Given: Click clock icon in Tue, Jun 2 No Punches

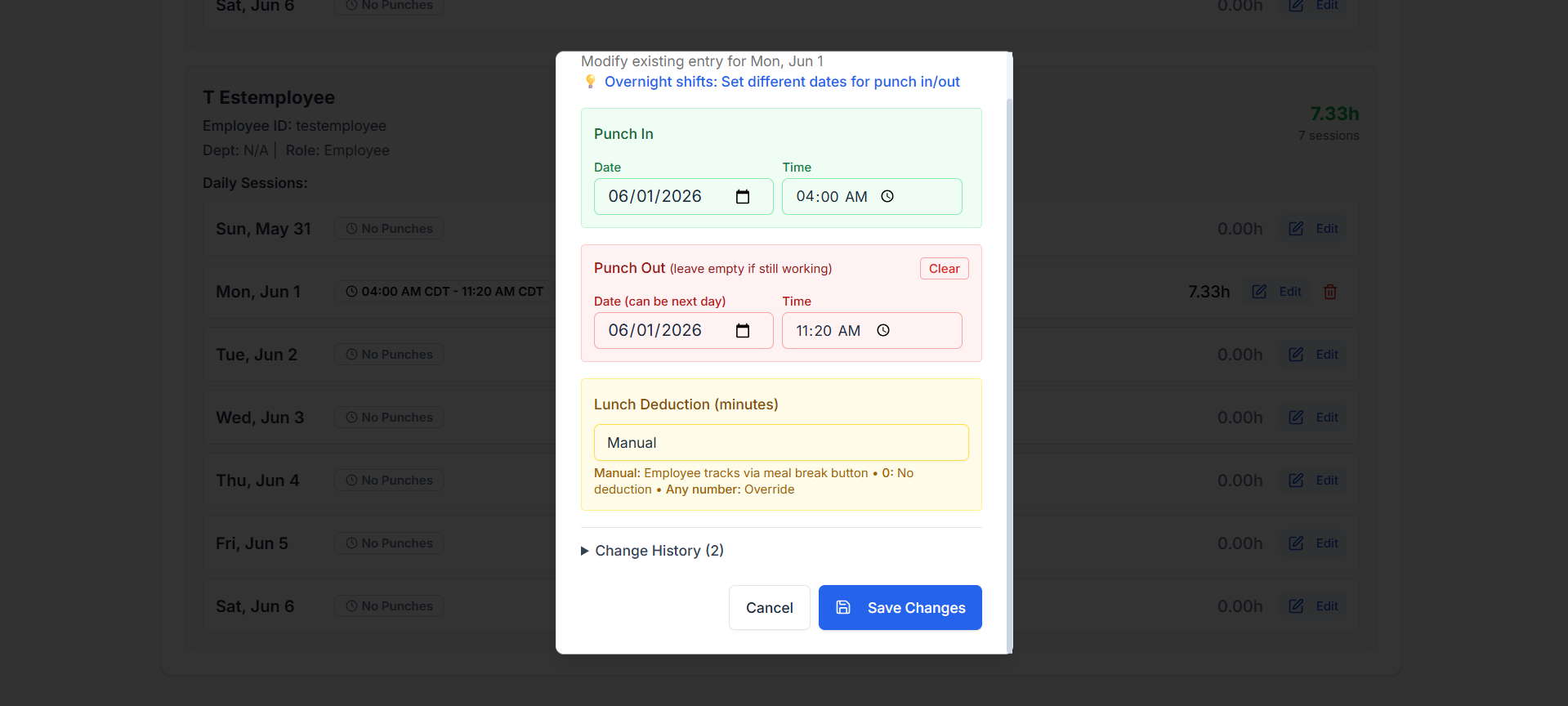Looking at the screenshot, I should [x=351, y=355].
